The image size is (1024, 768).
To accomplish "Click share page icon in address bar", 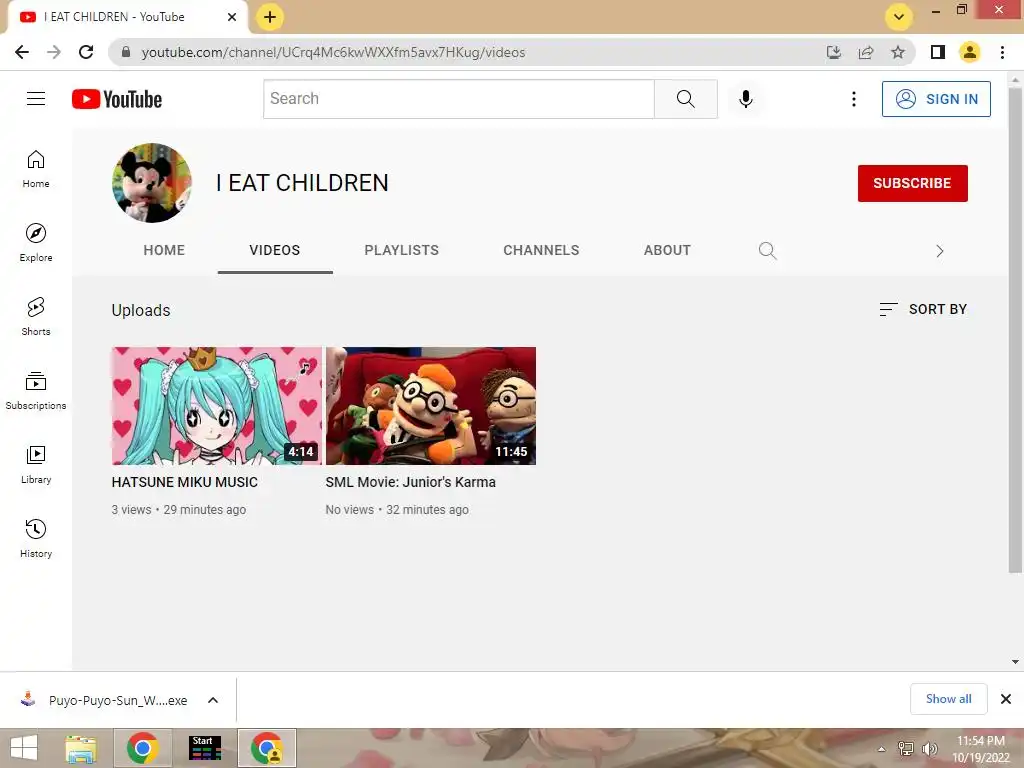I will point(866,52).
